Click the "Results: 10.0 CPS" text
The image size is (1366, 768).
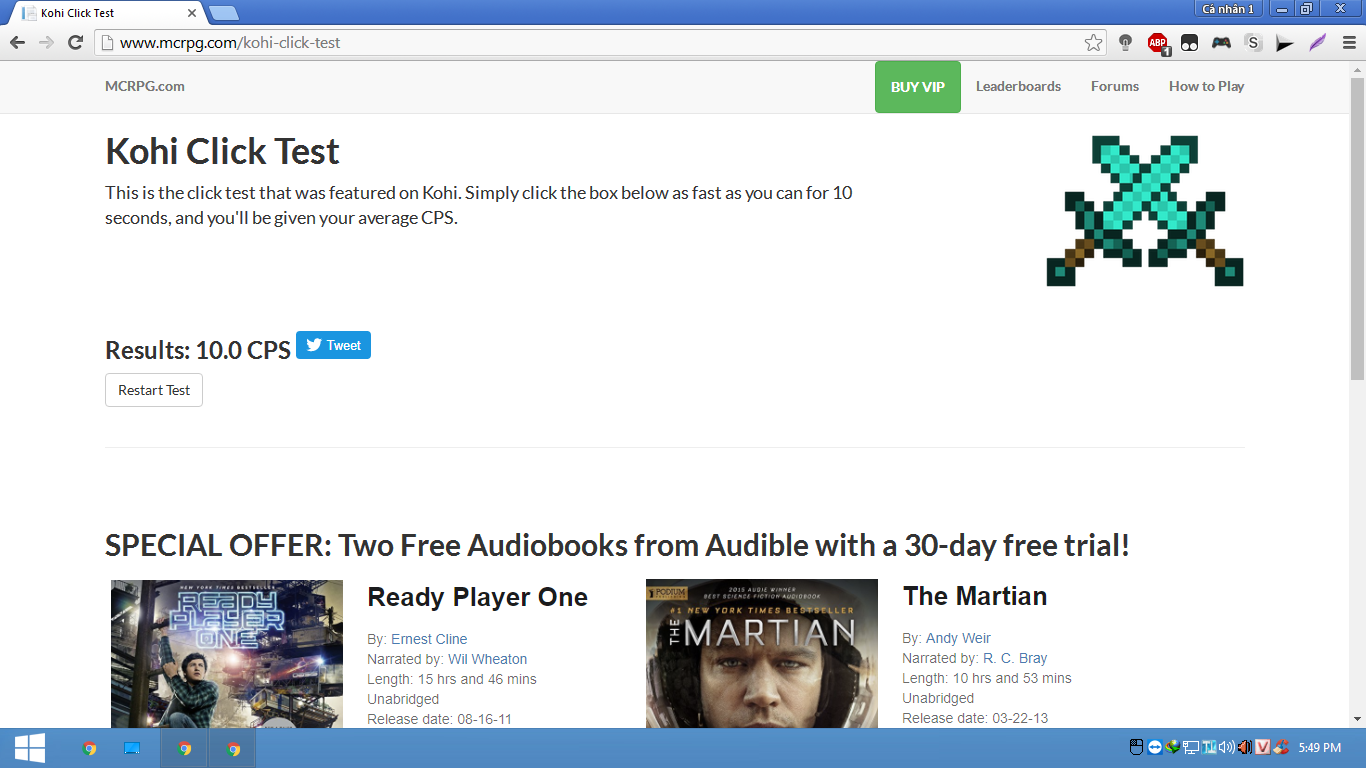coord(198,350)
